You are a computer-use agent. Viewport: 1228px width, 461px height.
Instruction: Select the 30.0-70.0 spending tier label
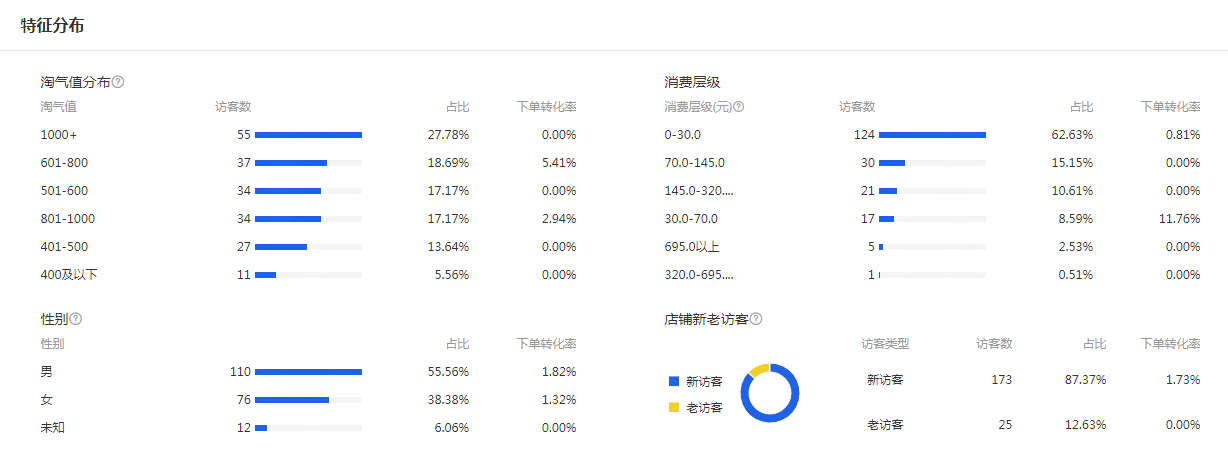tap(691, 218)
